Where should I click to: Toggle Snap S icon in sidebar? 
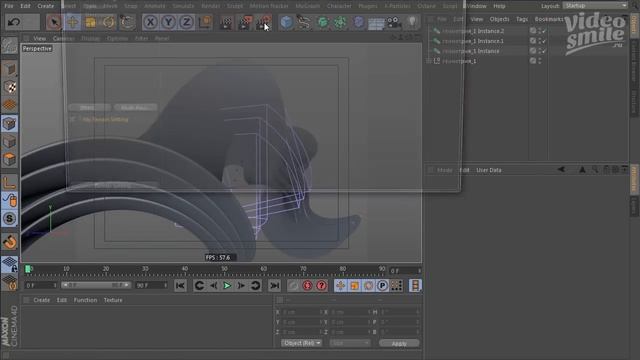[9, 218]
